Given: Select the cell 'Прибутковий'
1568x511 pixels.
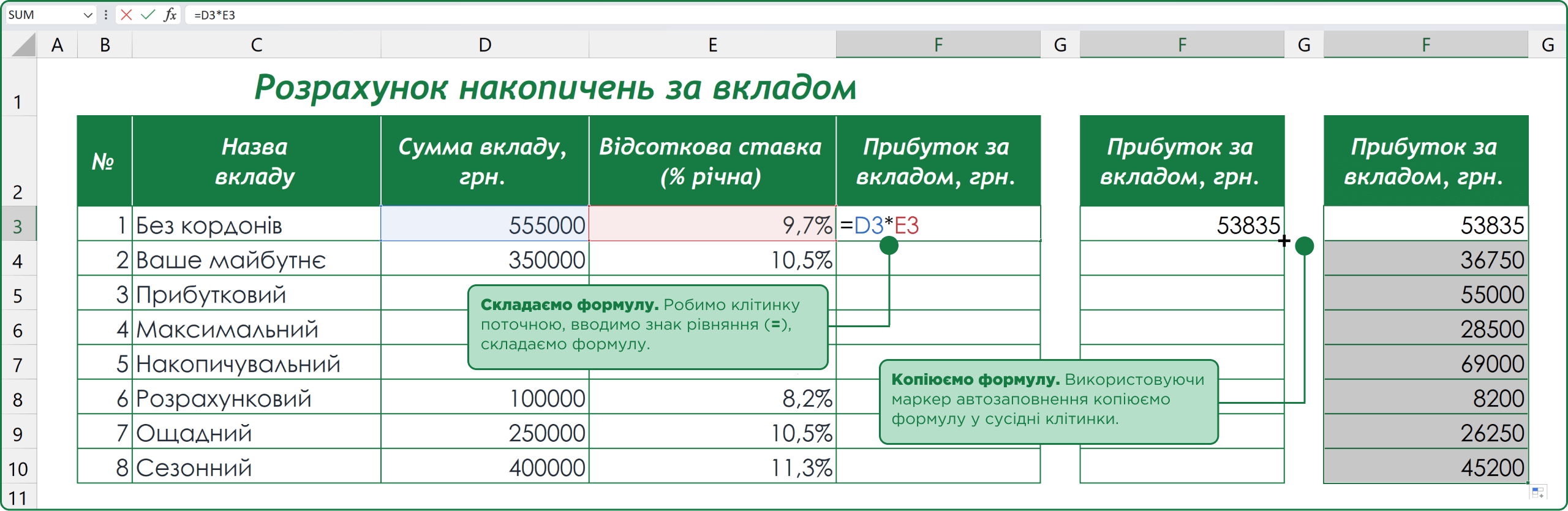Looking at the screenshot, I should click(257, 293).
